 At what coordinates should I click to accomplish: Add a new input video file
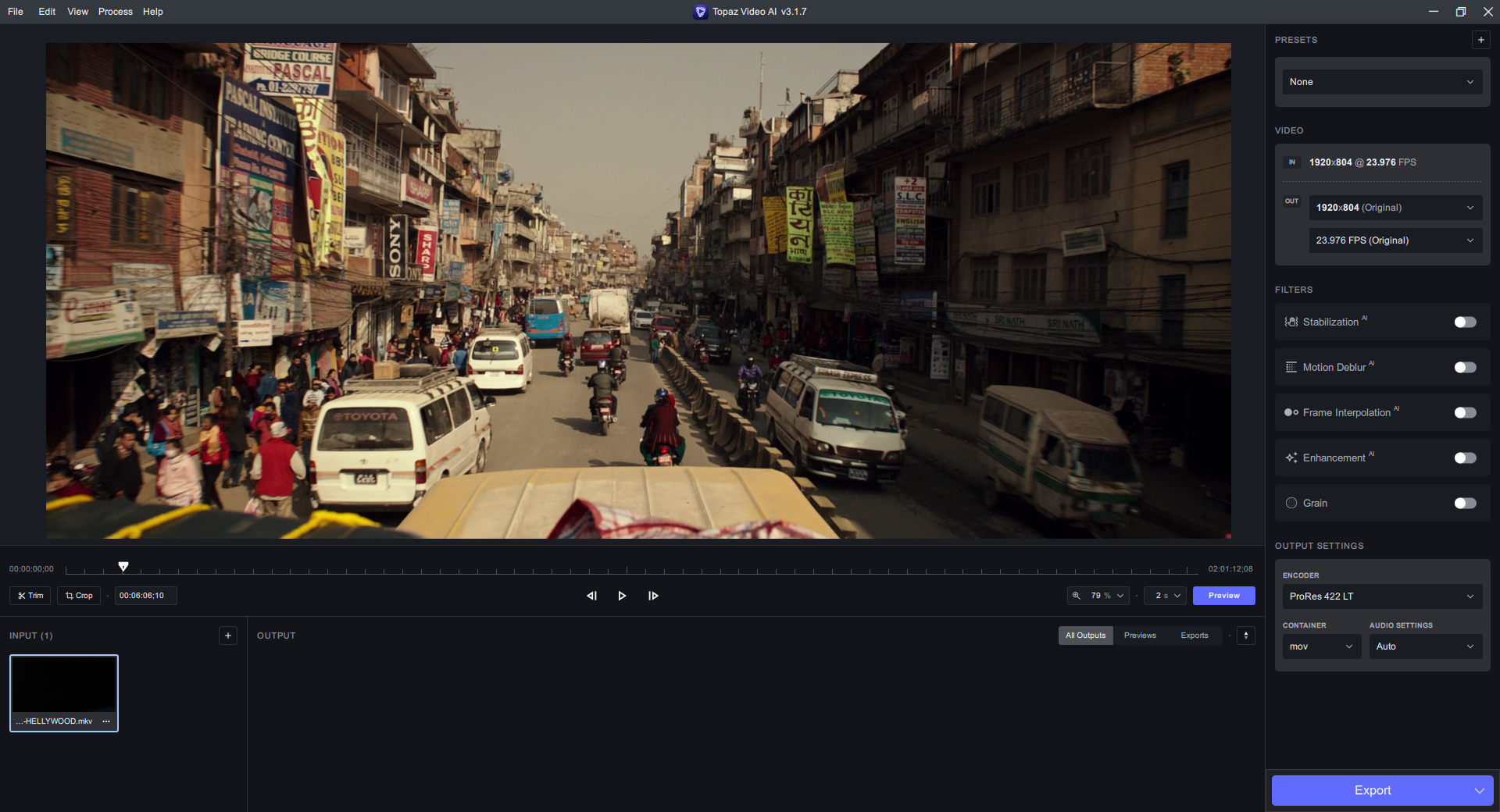228,636
